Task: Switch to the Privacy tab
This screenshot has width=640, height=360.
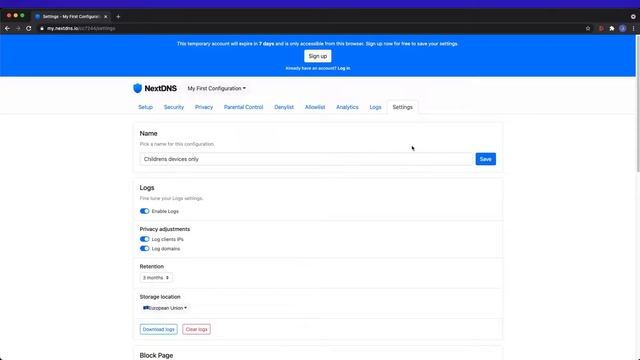Action: [x=204, y=107]
